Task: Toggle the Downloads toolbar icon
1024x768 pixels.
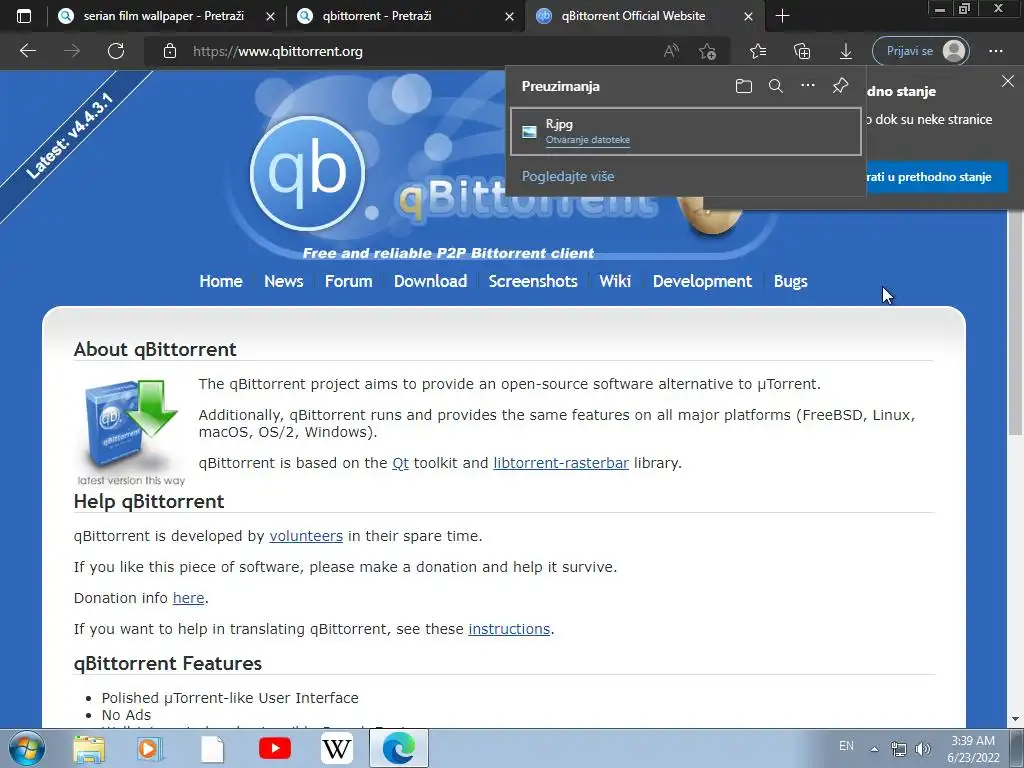Action: click(846, 51)
